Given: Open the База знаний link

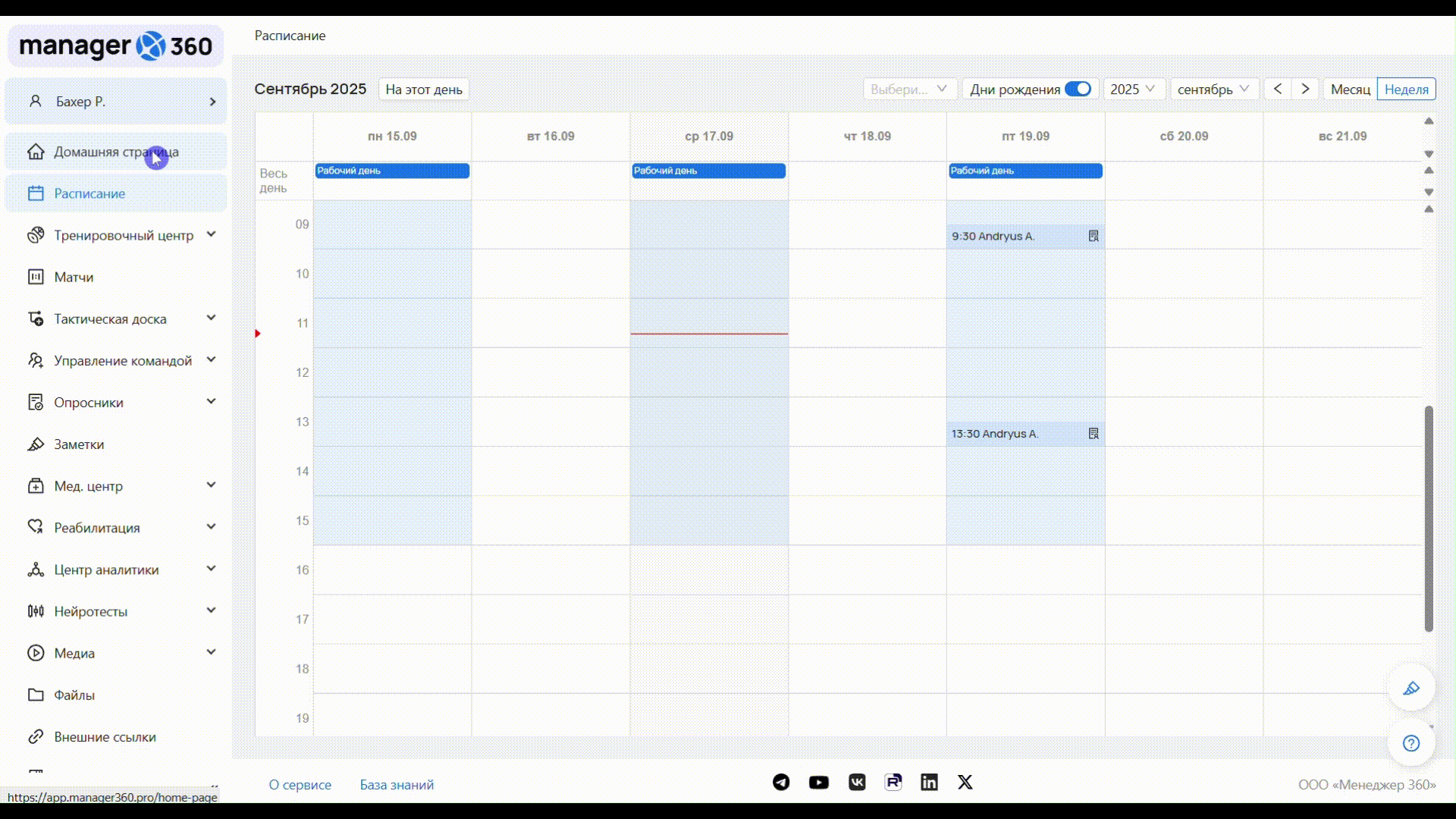Looking at the screenshot, I should [397, 785].
